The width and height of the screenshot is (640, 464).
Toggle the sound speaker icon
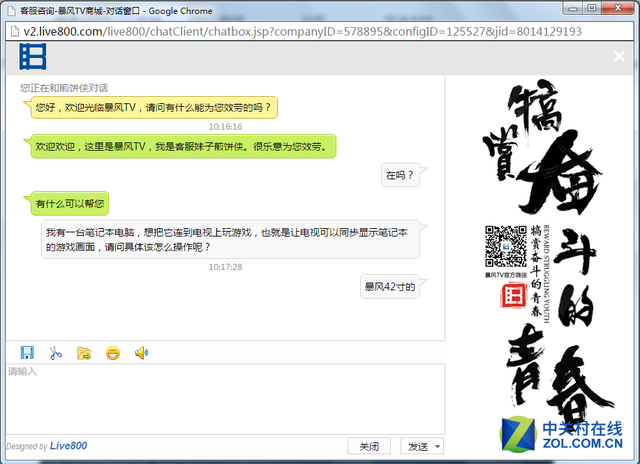click(x=141, y=353)
